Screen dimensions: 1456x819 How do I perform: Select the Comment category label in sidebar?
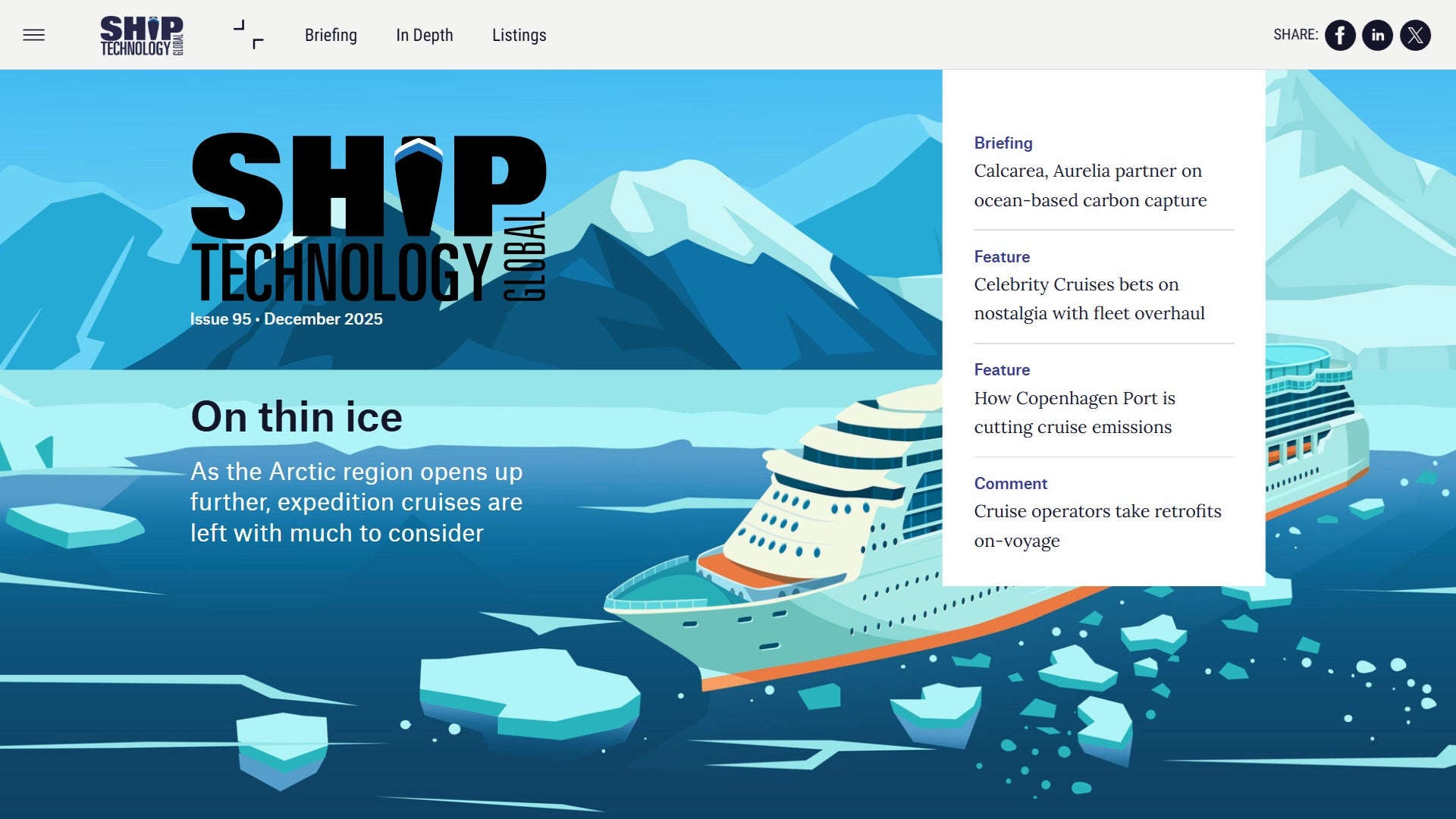coord(1010,483)
